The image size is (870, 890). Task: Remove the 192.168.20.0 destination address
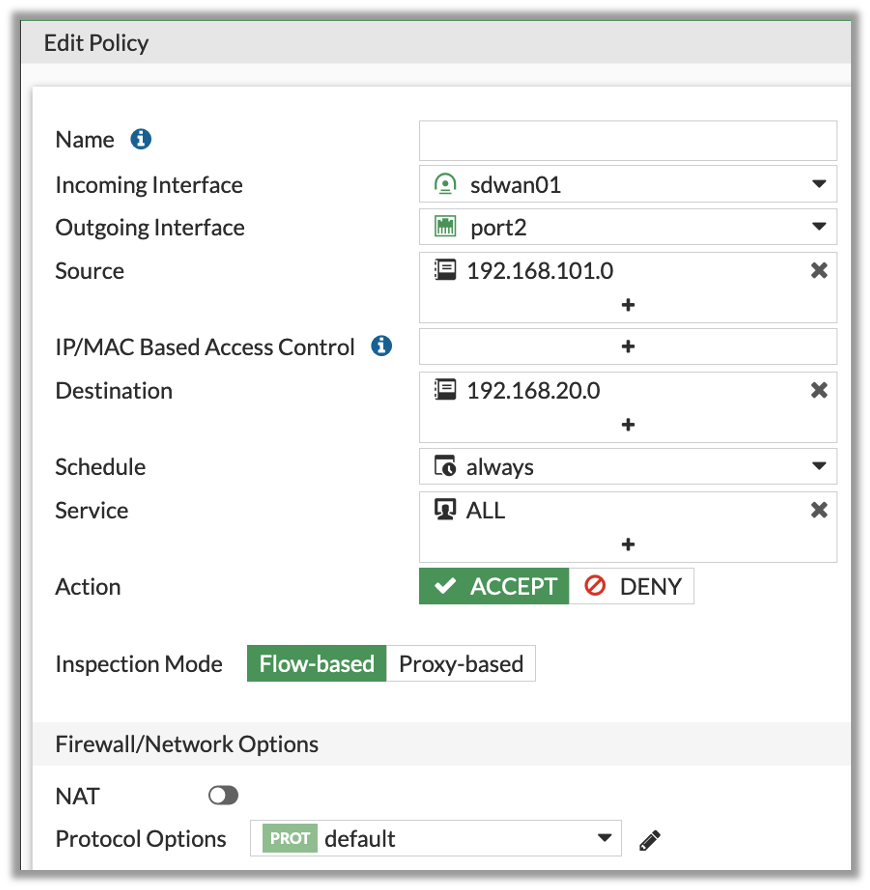819,391
